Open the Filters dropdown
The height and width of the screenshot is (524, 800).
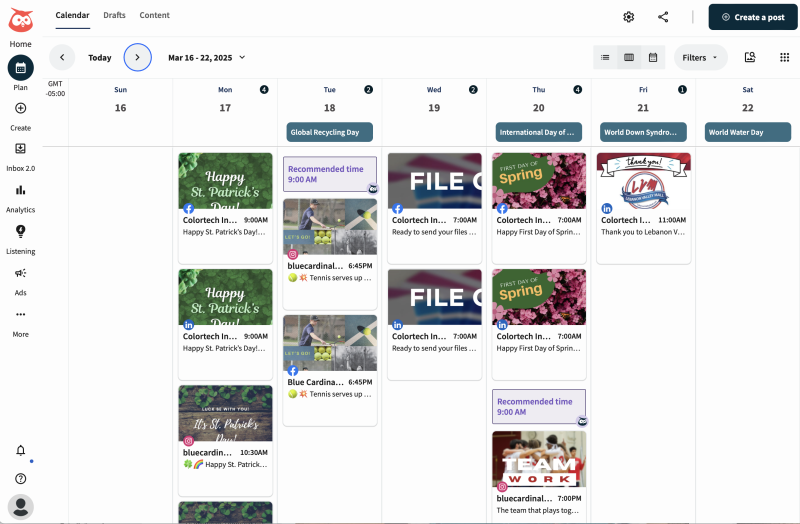[701, 58]
